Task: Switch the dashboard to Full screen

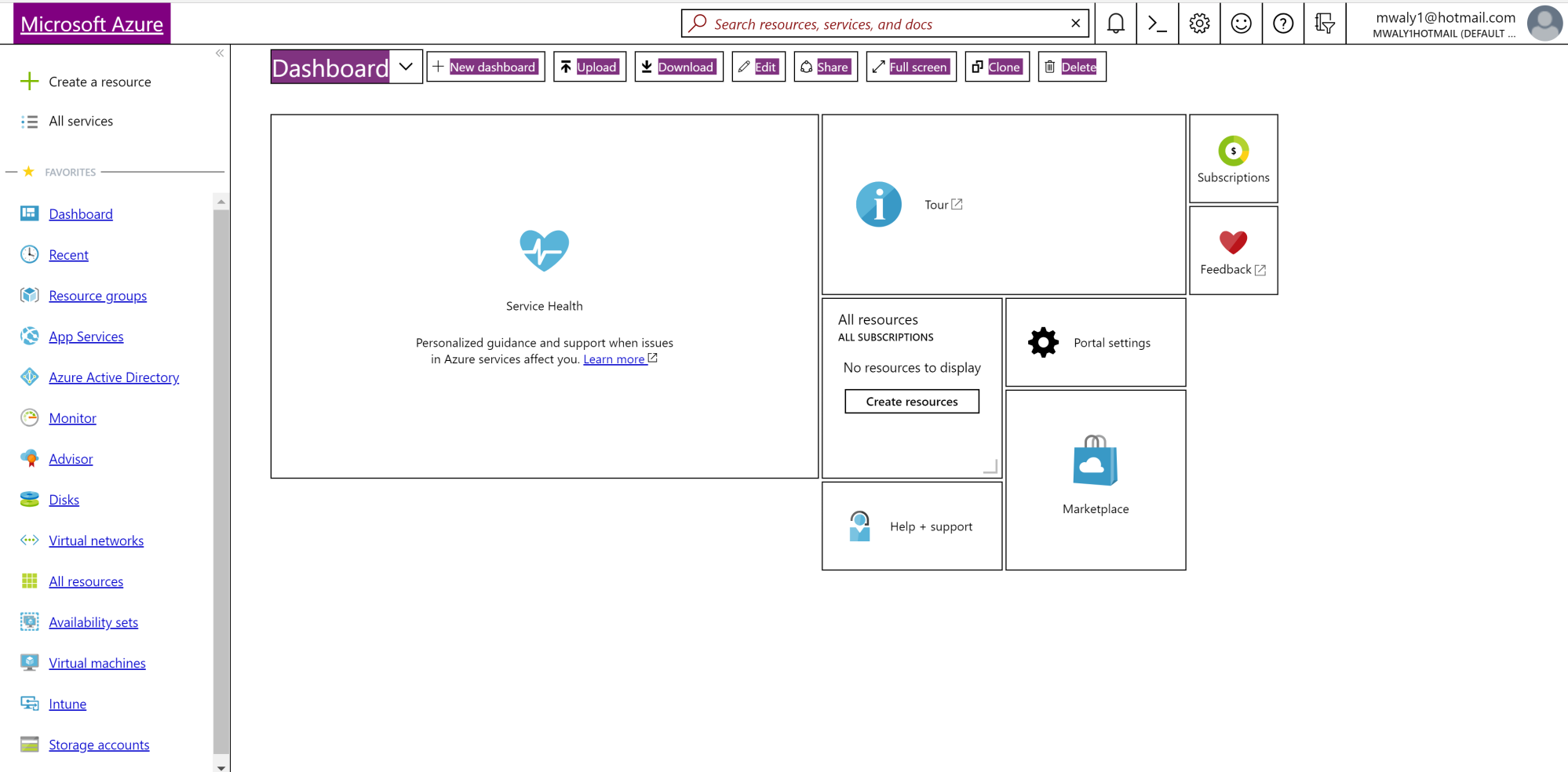Action: (911, 67)
